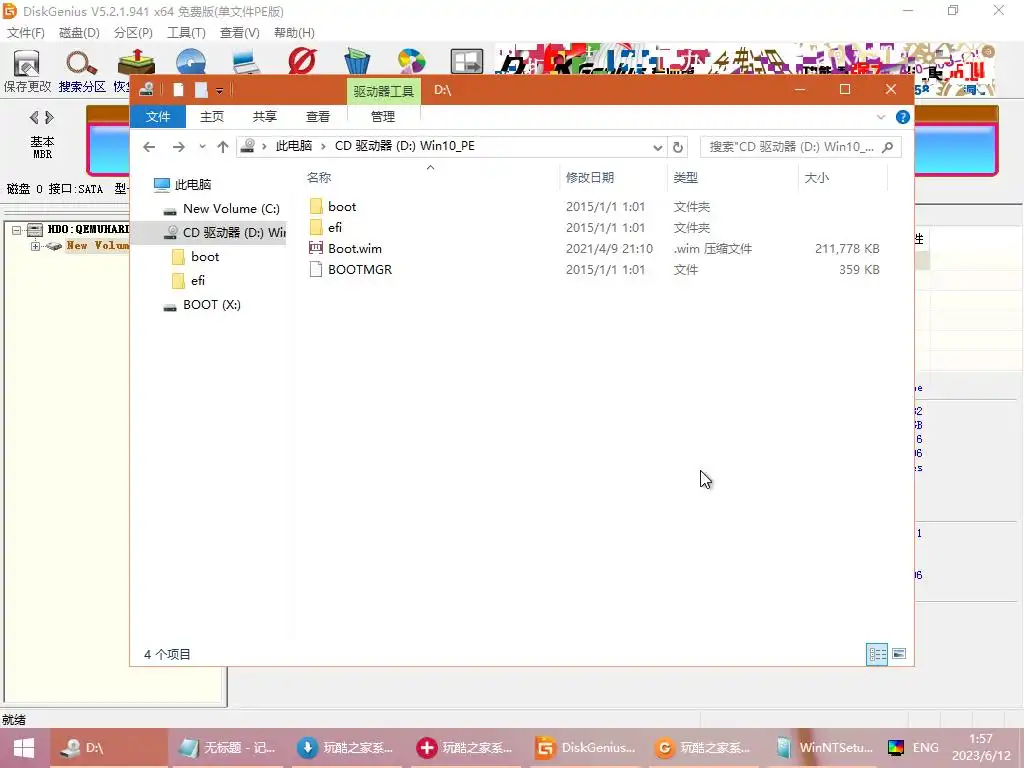The image size is (1024, 768).
Task: Sort by 大小 column header
Action: (816, 177)
